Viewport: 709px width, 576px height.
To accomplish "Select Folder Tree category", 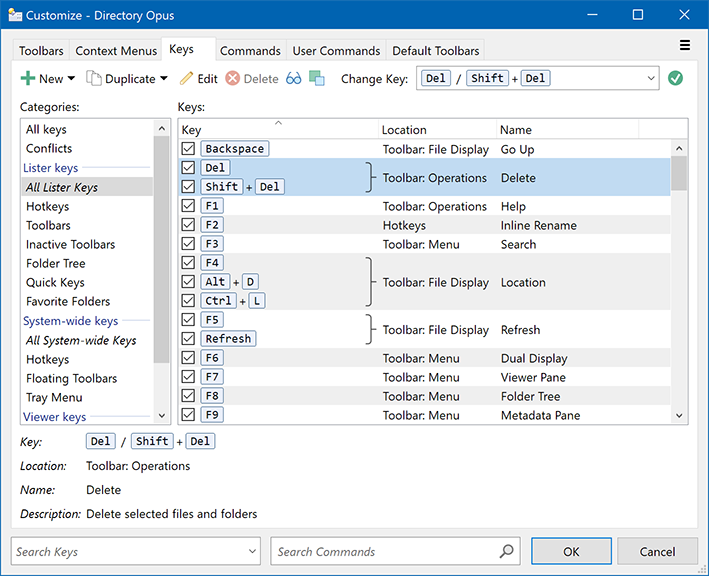I will pyautogui.click(x=87, y=263).
